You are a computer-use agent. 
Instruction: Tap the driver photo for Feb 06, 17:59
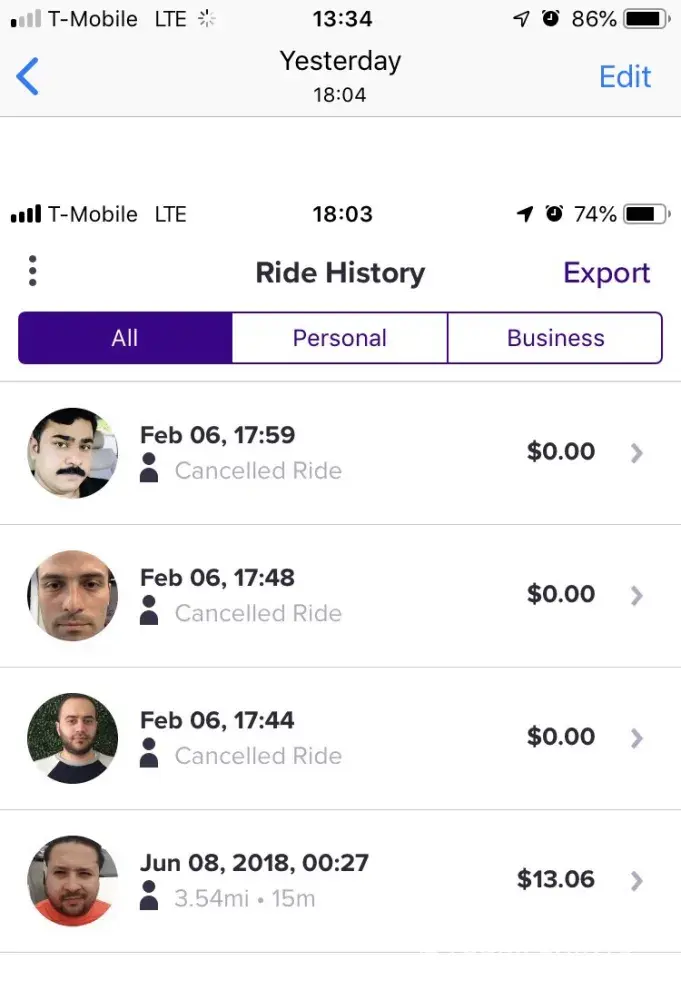tap(72, 453)
